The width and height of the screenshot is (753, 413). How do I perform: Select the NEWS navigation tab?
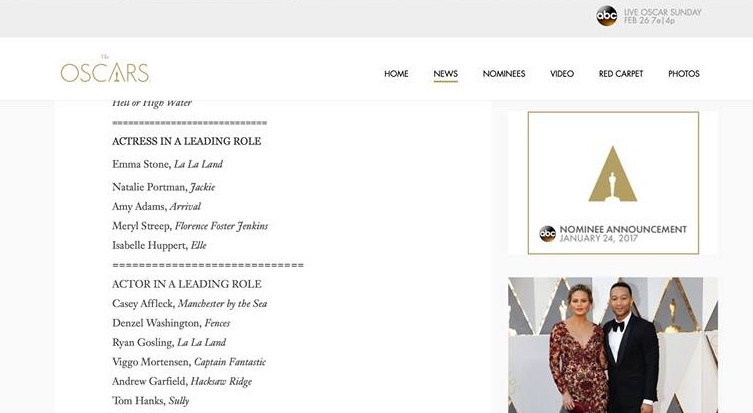point(446,74)
